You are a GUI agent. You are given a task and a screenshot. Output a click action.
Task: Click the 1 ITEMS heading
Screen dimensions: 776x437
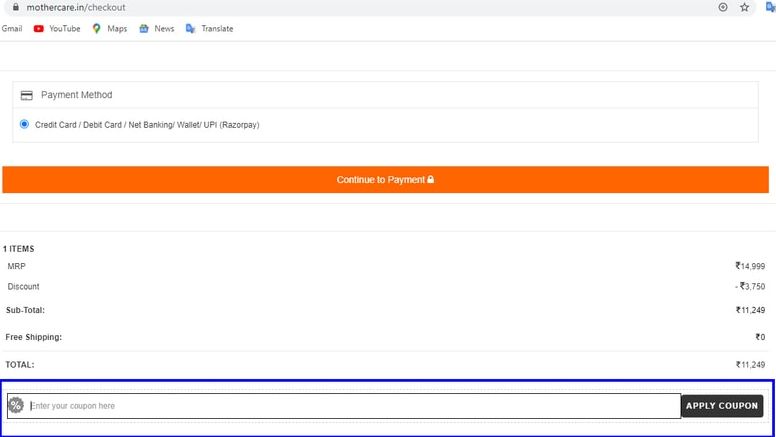point(19,249)
